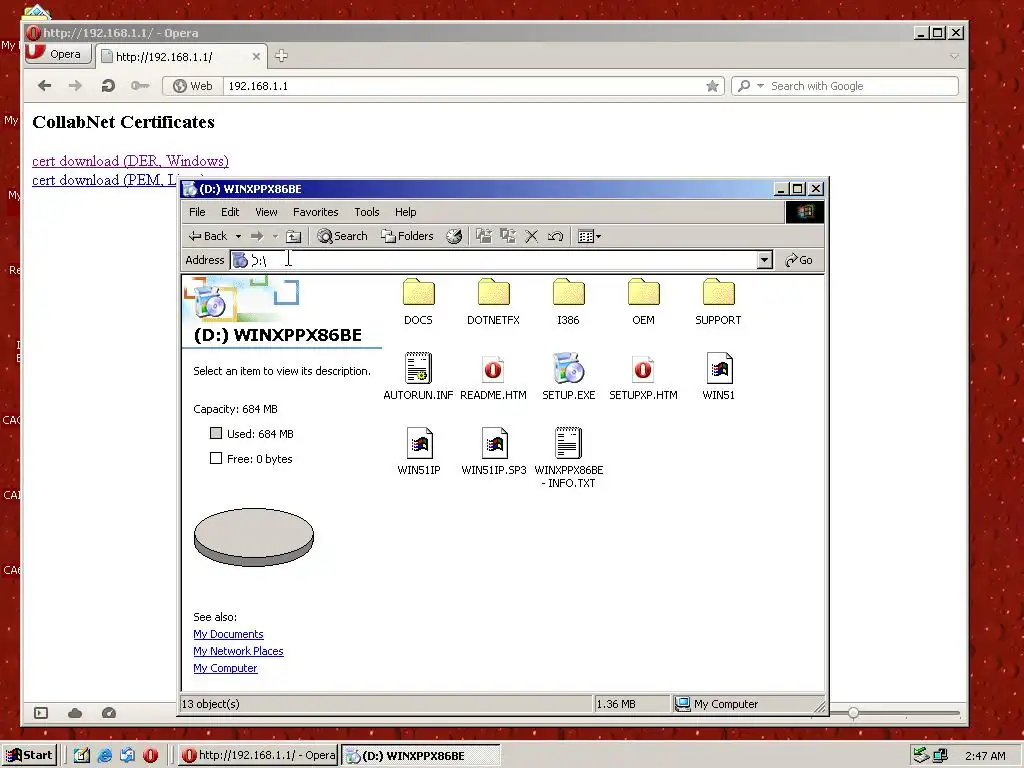Viewport: 1024px width, 768px height.
Task: Expand the Address bar dropdown
Action: point(765,260)
